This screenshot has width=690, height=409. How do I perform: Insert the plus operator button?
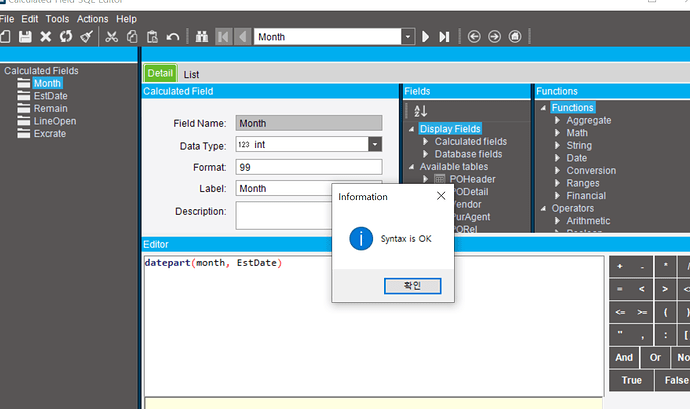pos(620,266)
